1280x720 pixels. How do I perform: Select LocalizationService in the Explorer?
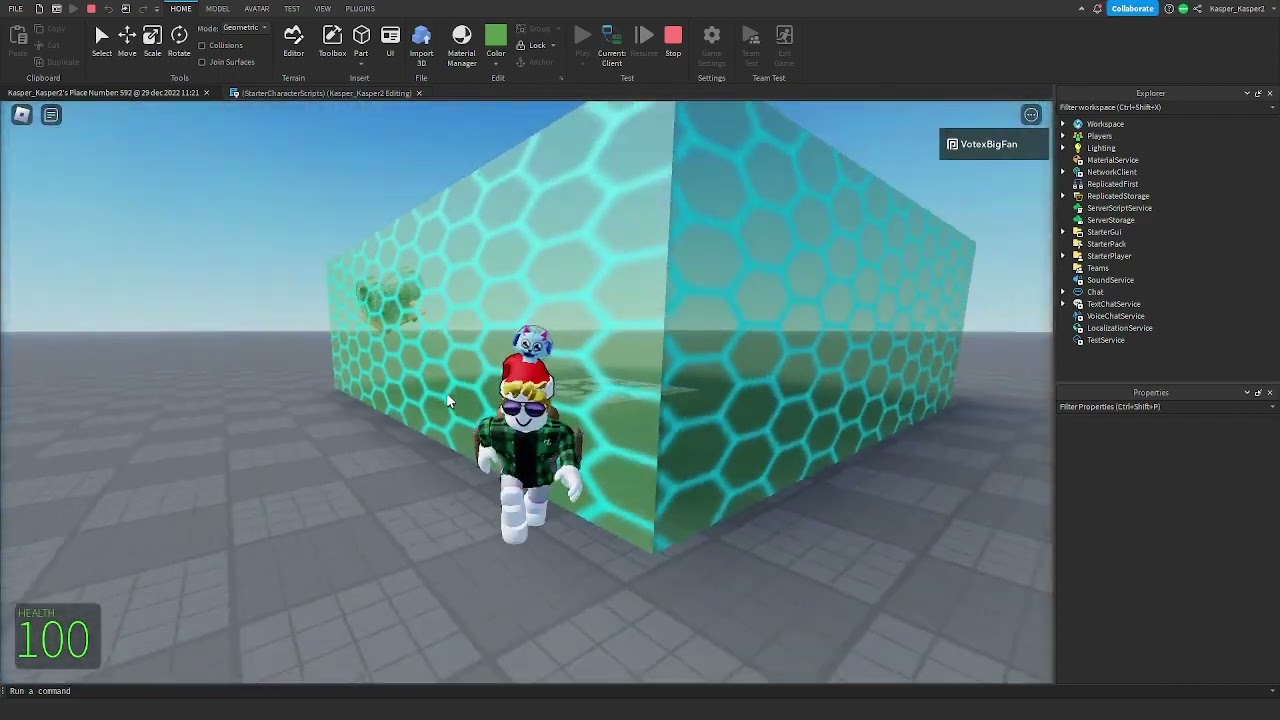tap(1119, 328)
